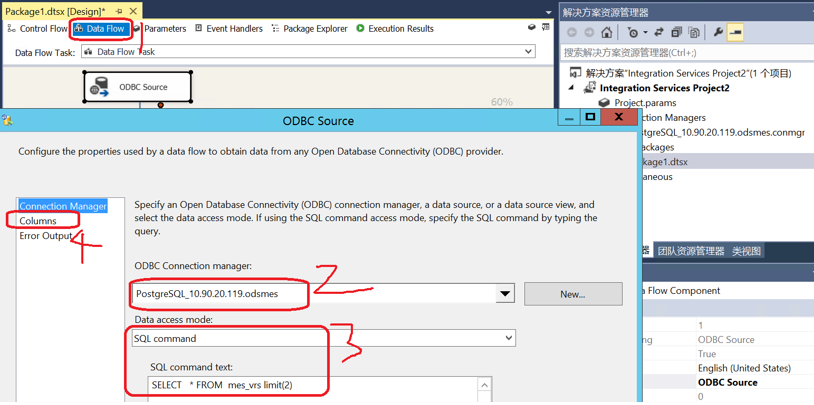
Task: Open the Columns page in ODBC Source dialog
Action: pos(38,221)
